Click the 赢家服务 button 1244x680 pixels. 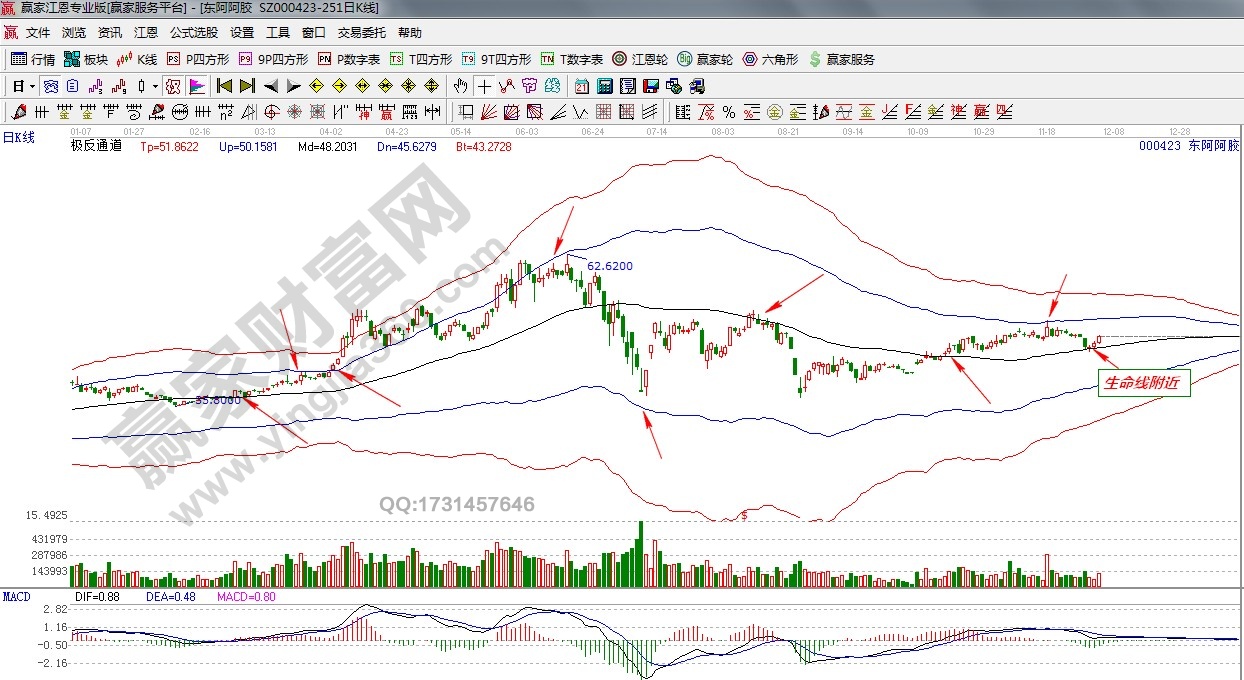point(841,59)
